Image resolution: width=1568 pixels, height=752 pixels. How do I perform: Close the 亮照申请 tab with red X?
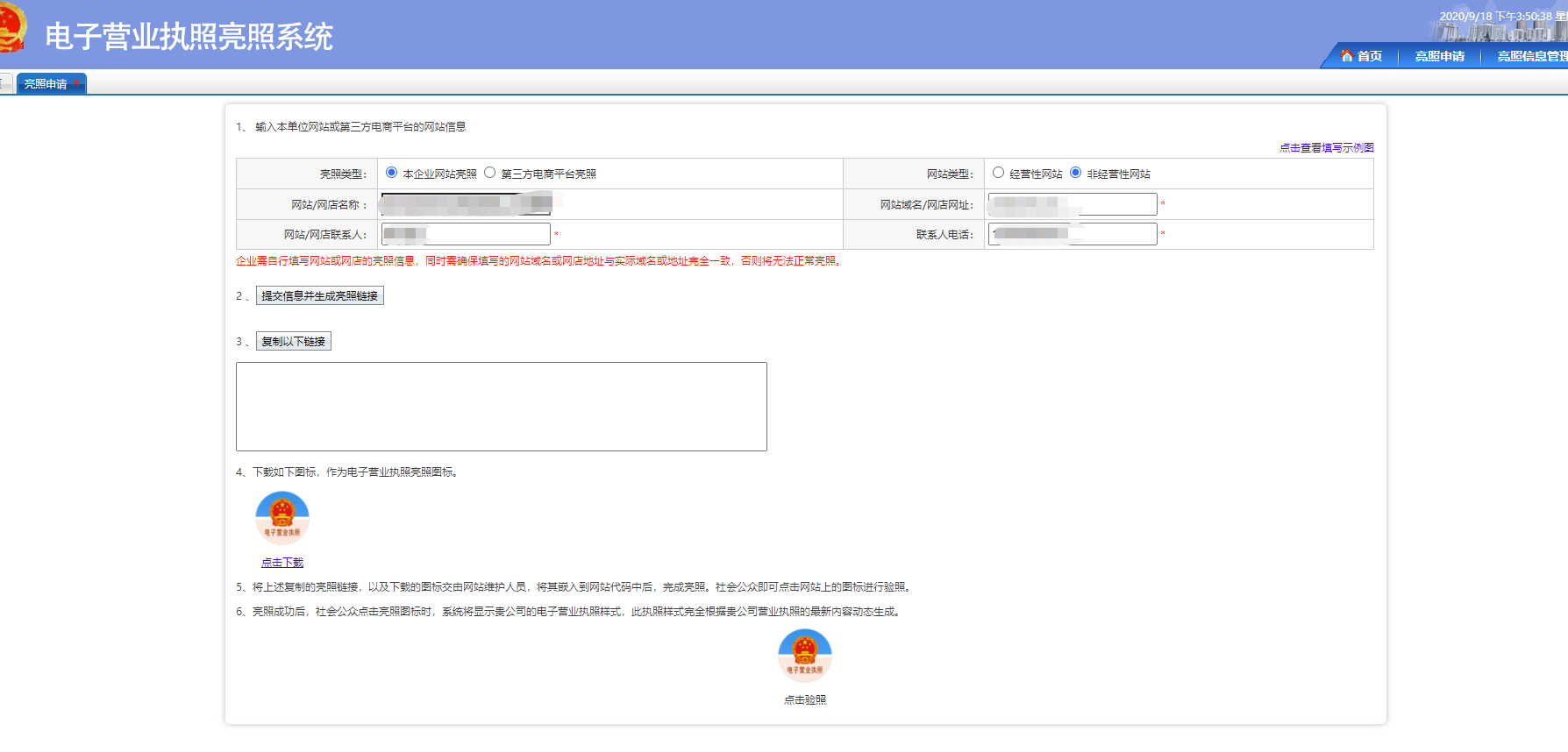coord(77,83)
